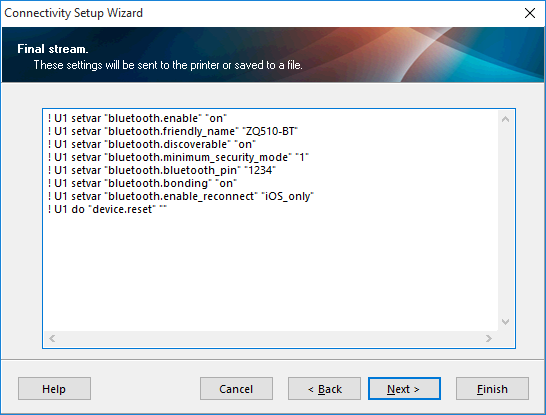Select the bluetooth.minimum_security_mode line

tap(178, 157)
